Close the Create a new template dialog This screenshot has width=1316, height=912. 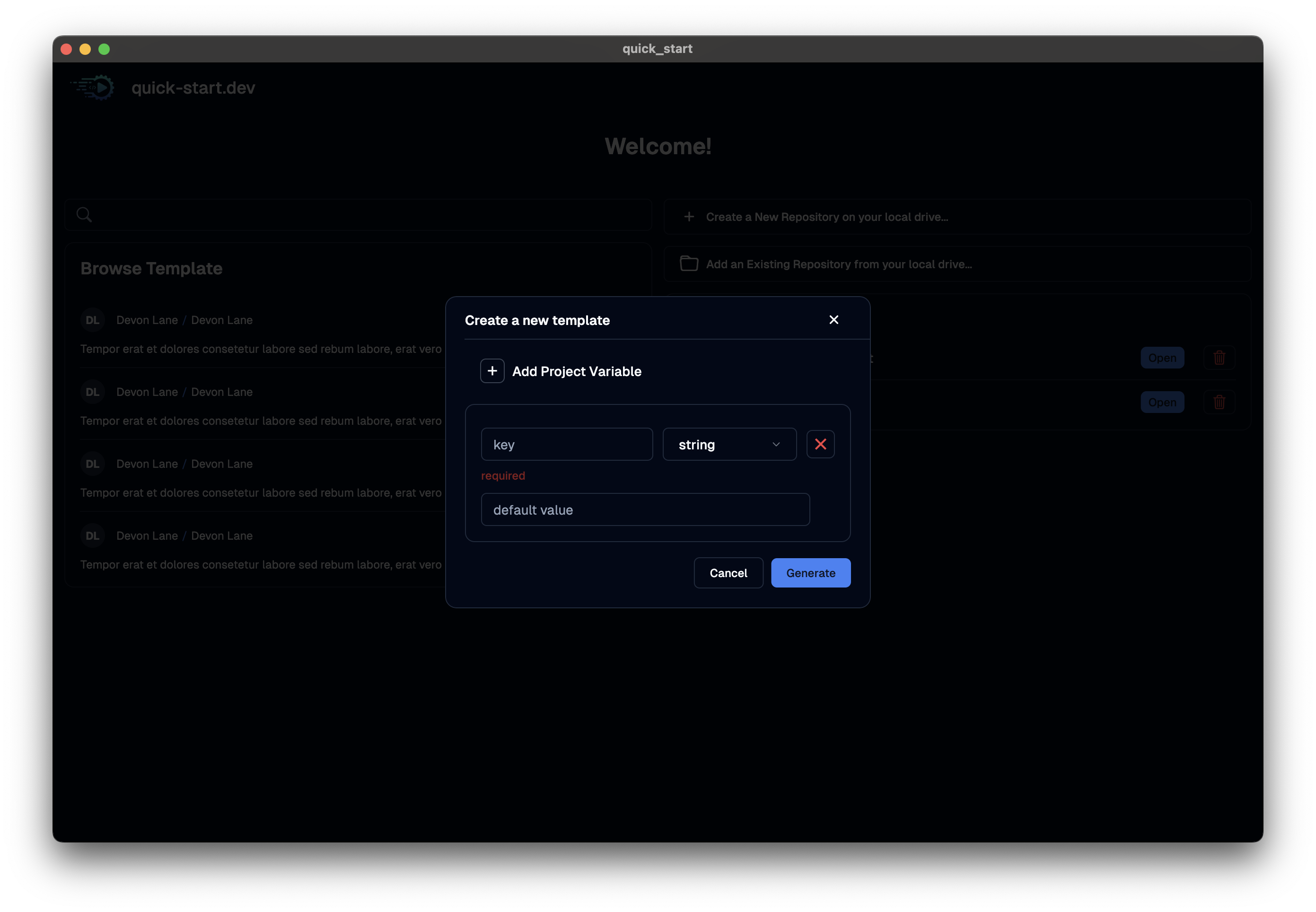tap(833, 320)
